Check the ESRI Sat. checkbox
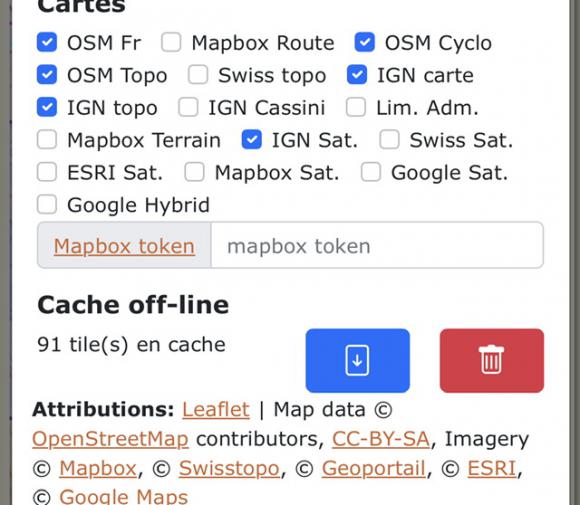 click(x=47, y=172)
